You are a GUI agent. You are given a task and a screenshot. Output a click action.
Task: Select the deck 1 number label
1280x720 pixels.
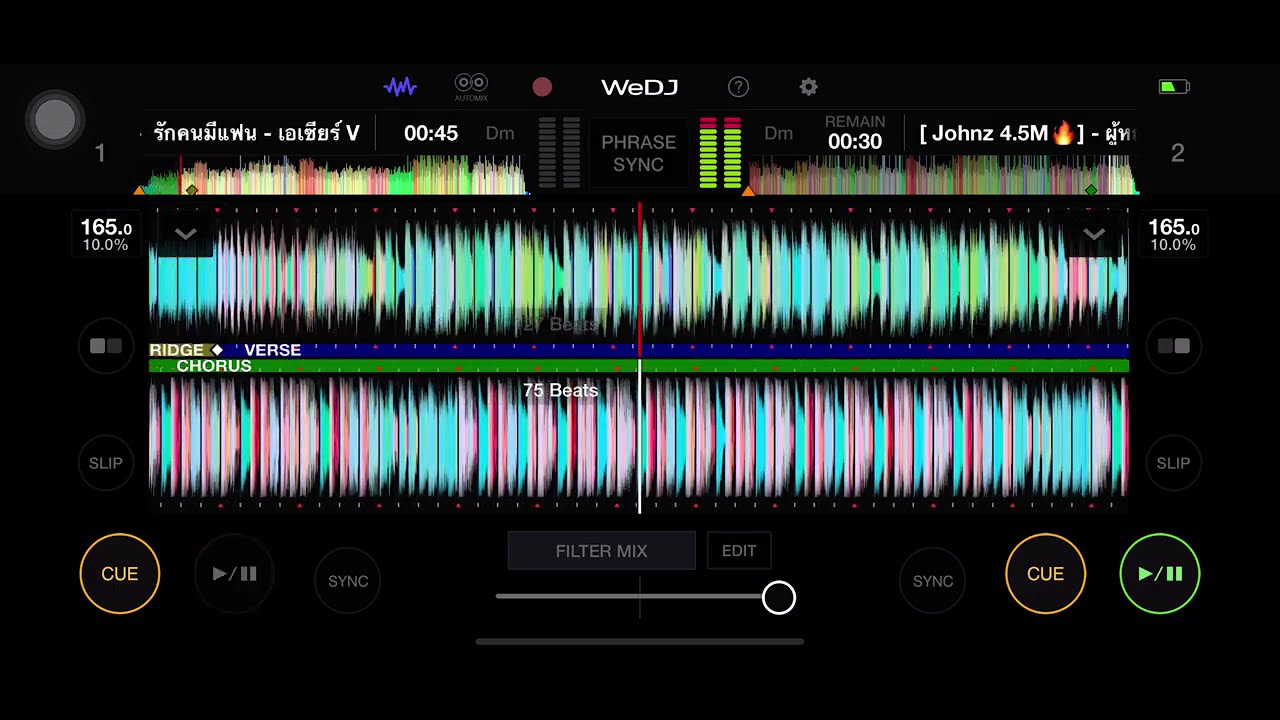100,153
